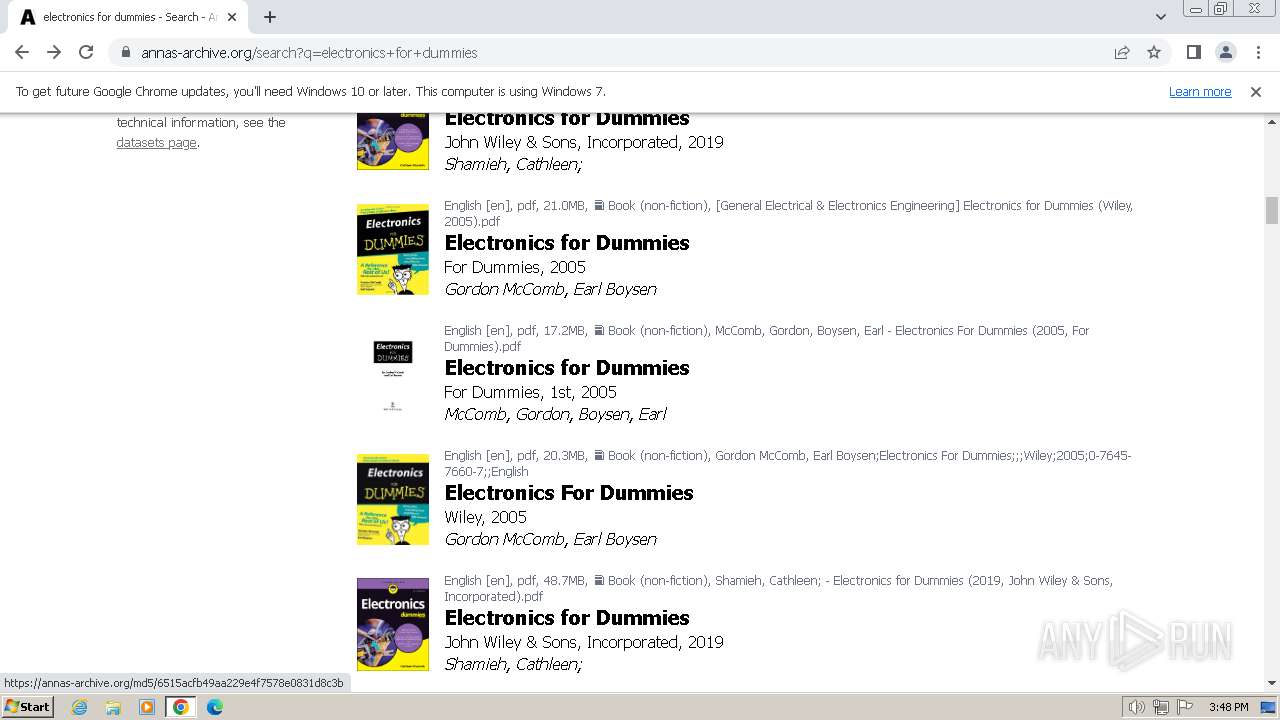The width and height of the screenshot is (1280, 720).
Task: Open Chrome side panel
Action: [1193, 52]
